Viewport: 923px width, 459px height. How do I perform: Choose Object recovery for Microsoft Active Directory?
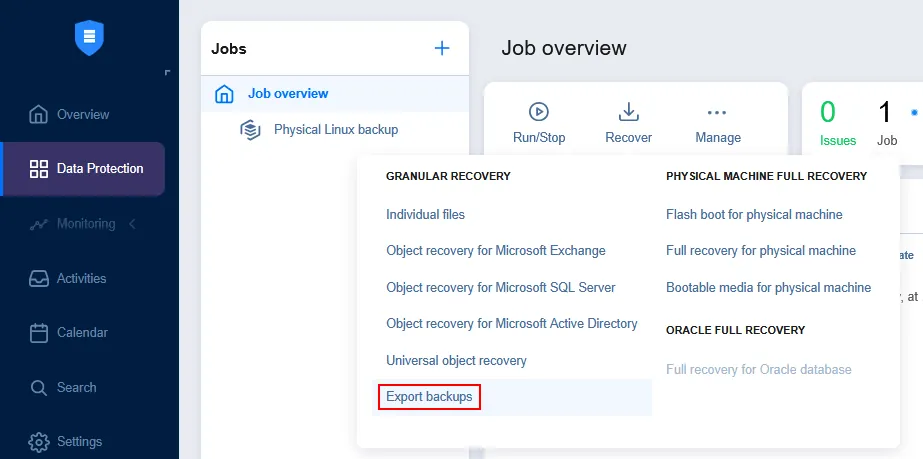pos(512,324)
